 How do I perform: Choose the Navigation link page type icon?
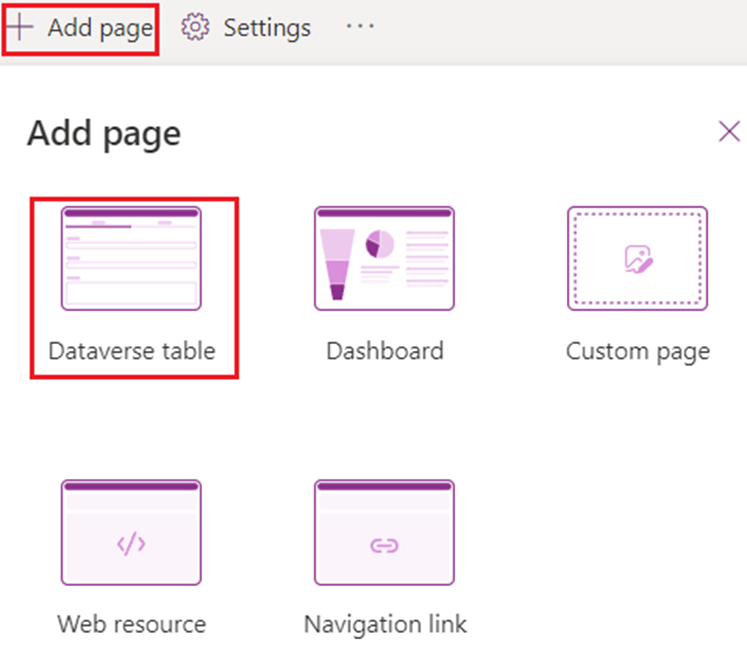click(384, 532)
